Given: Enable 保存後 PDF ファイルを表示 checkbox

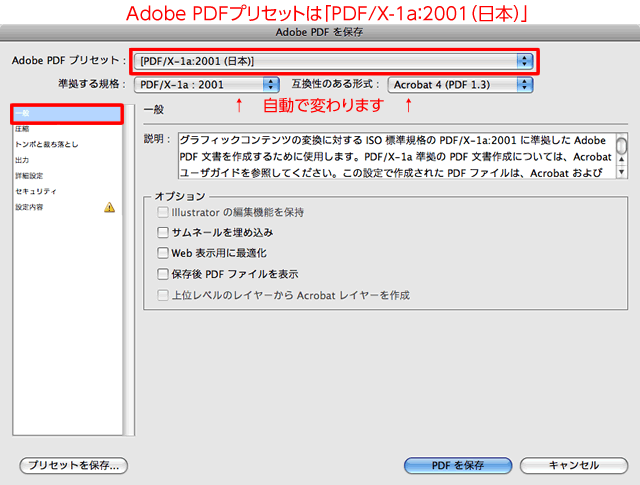Looking at the screenshot, I should [163, 274].
